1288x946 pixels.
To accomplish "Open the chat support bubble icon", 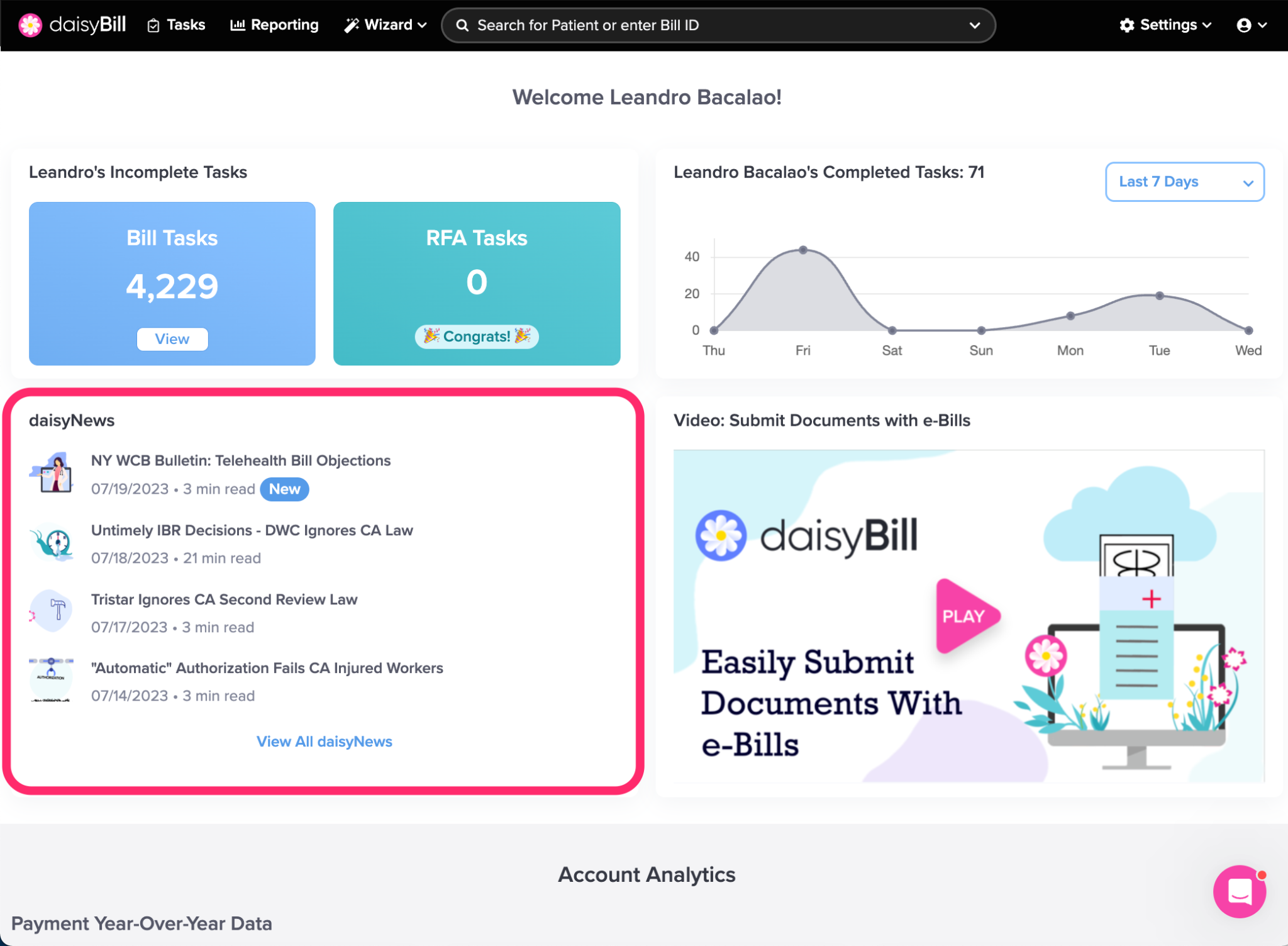I will pyautogui.click(x=1239, y=891).
